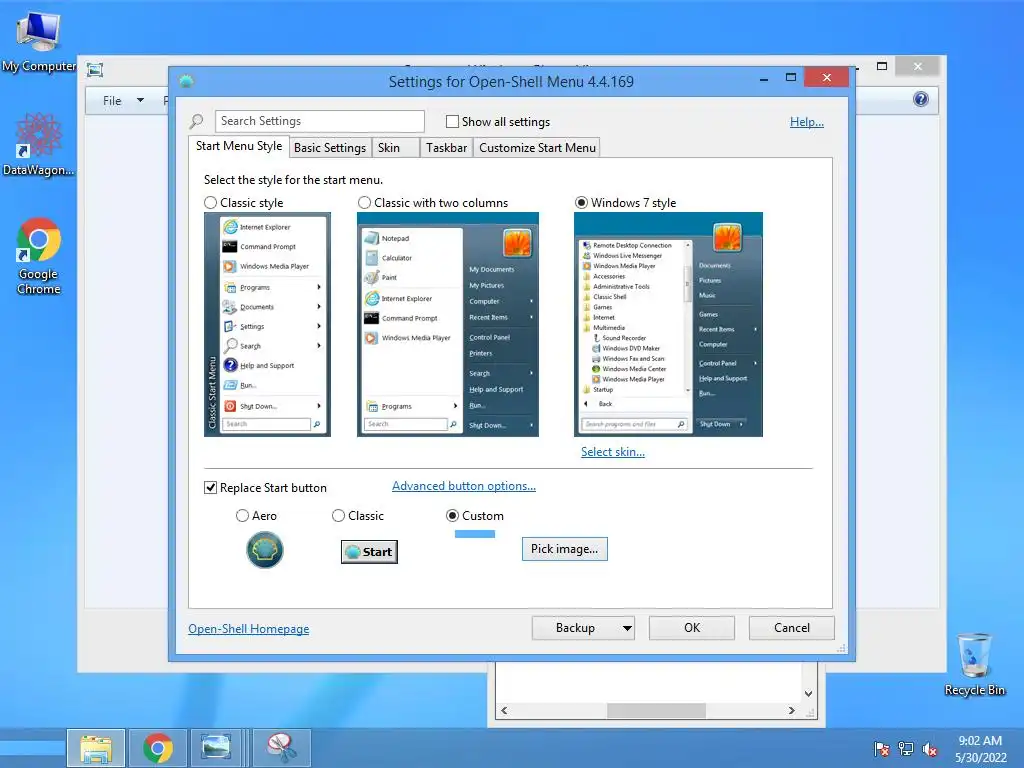
Task: Click the Aero shell start button image
Action: pyautogui.click(x=264, y=550)
